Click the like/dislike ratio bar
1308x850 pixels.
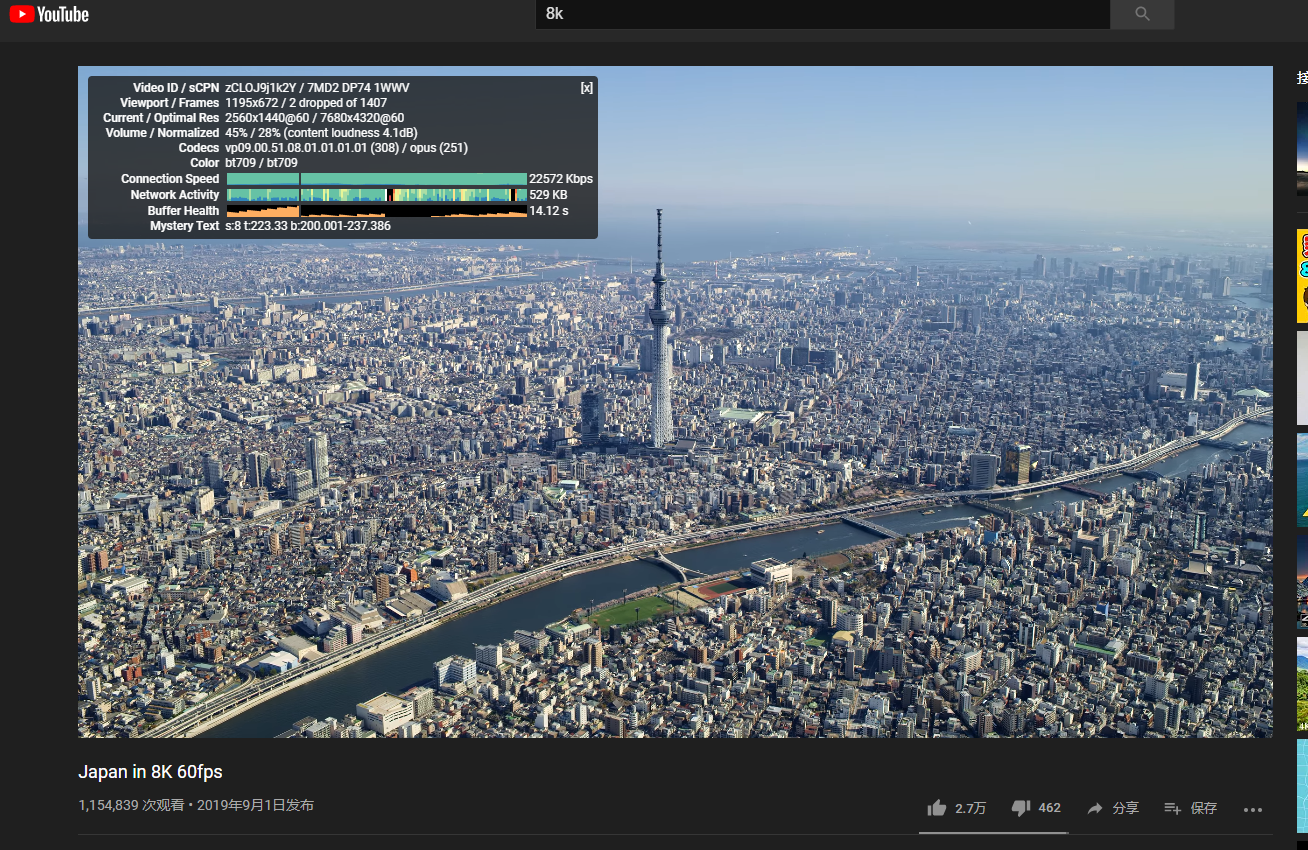993,832
